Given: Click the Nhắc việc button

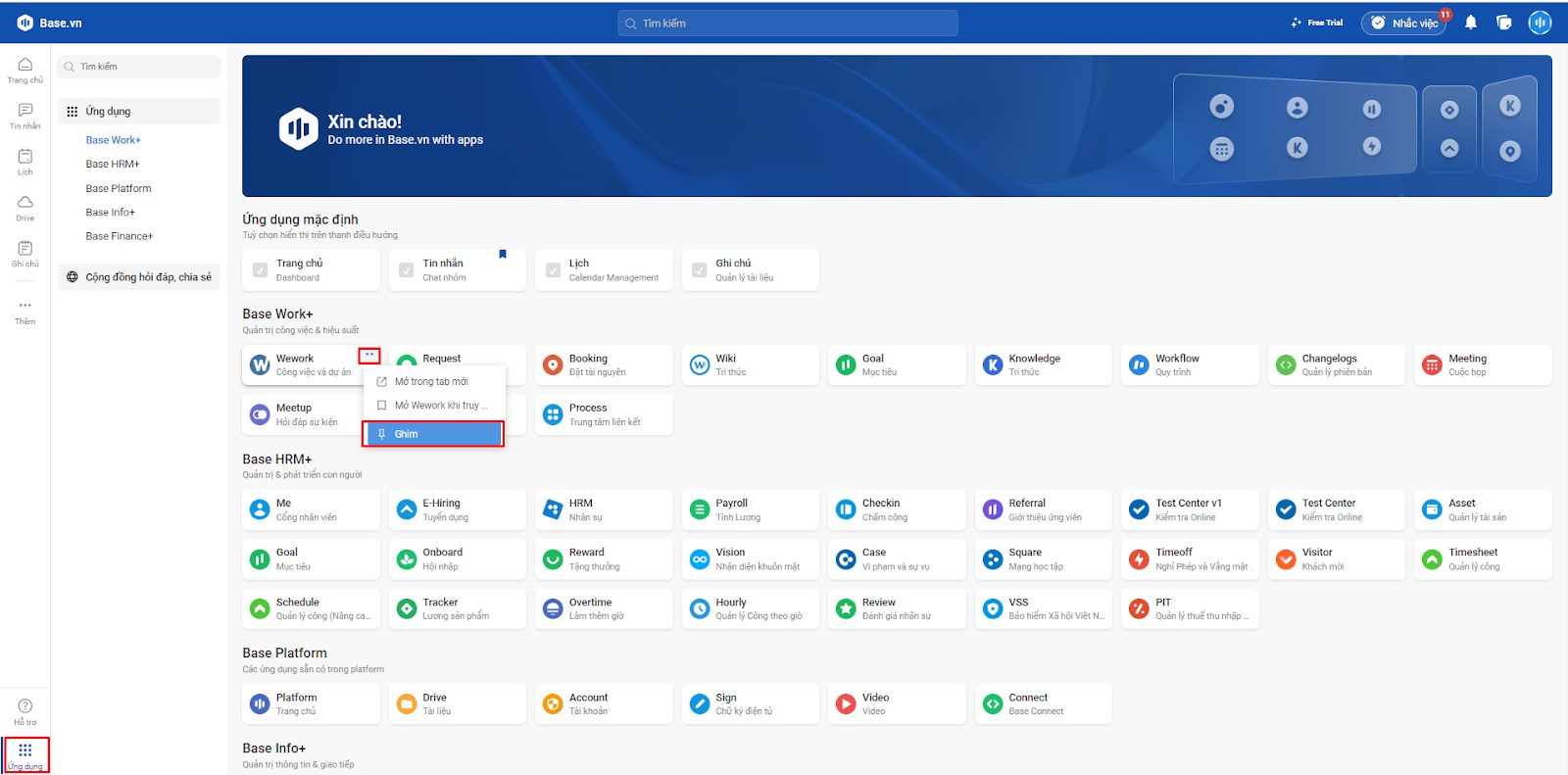Looking at the screenshot, I should pyautogui.click(x=1405, y=23).
